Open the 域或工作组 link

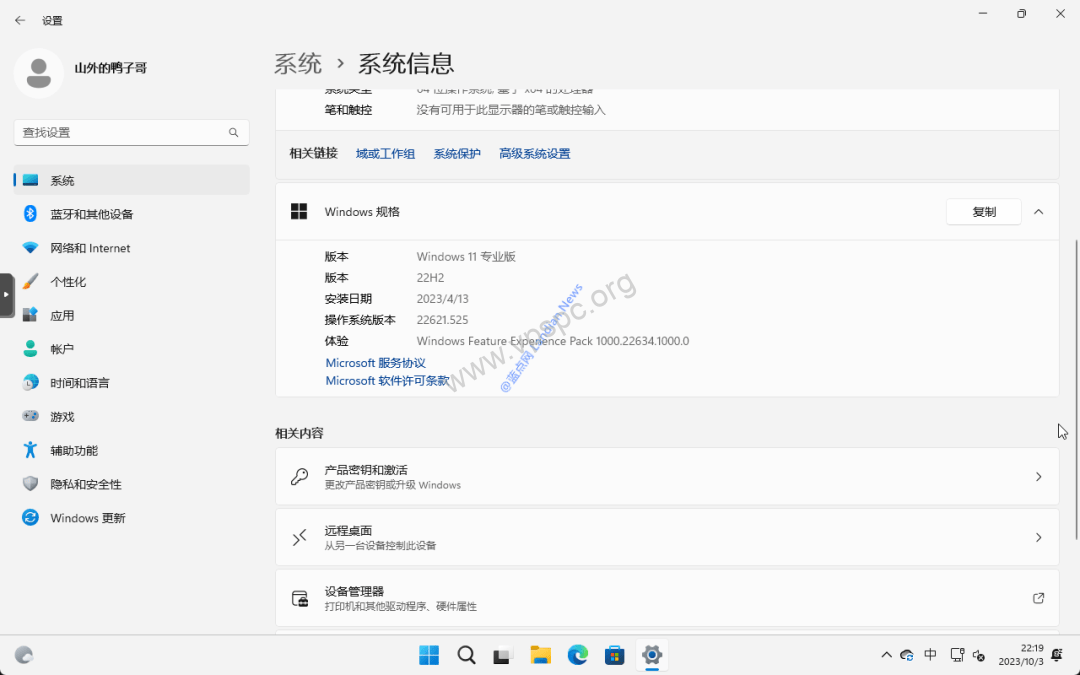click(x=385, y=154)
